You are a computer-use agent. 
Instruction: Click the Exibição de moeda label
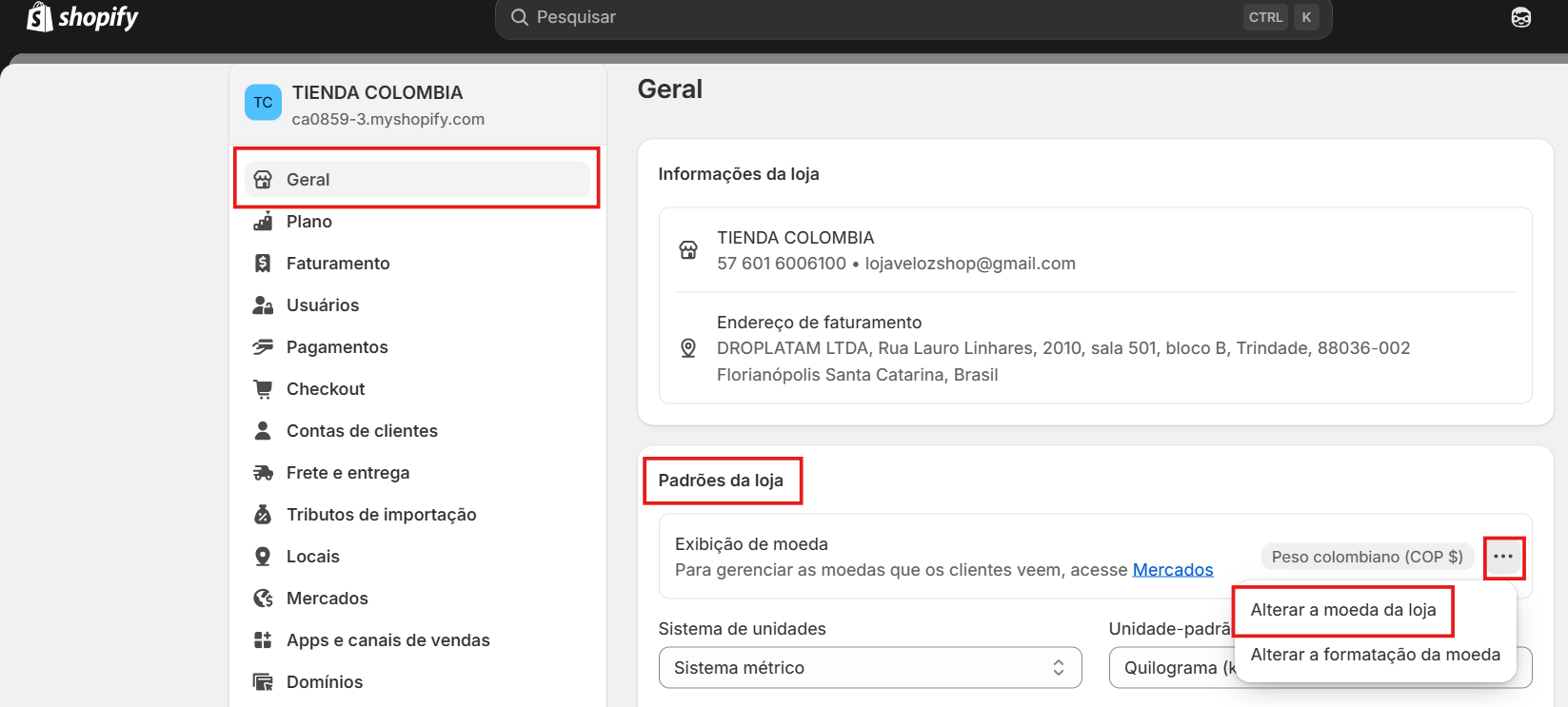(751, 544)
